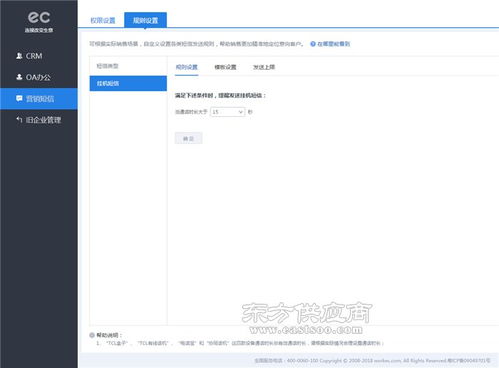This screenshot has height=368, width=499.
Task: Click the dropdown arrow beside 15
Action: coord(240,112)
